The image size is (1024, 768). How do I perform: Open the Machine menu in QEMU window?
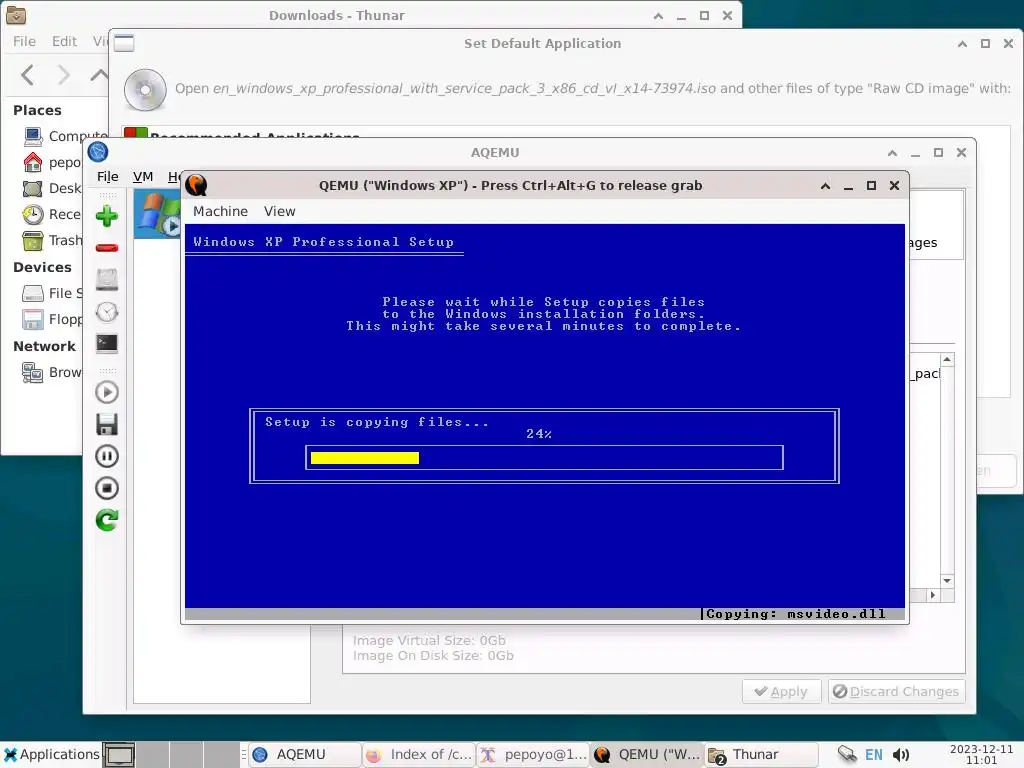(x=220, y=211)
